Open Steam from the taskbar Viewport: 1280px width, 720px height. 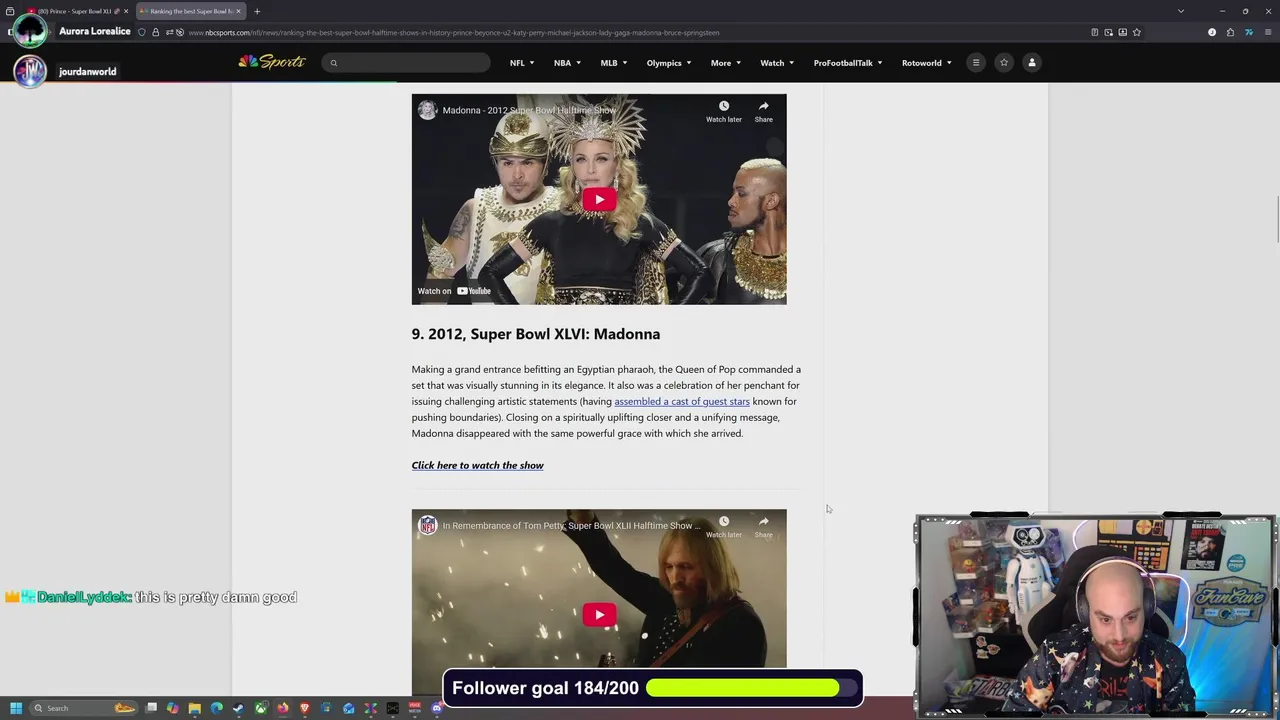click(x=238, y=708)
